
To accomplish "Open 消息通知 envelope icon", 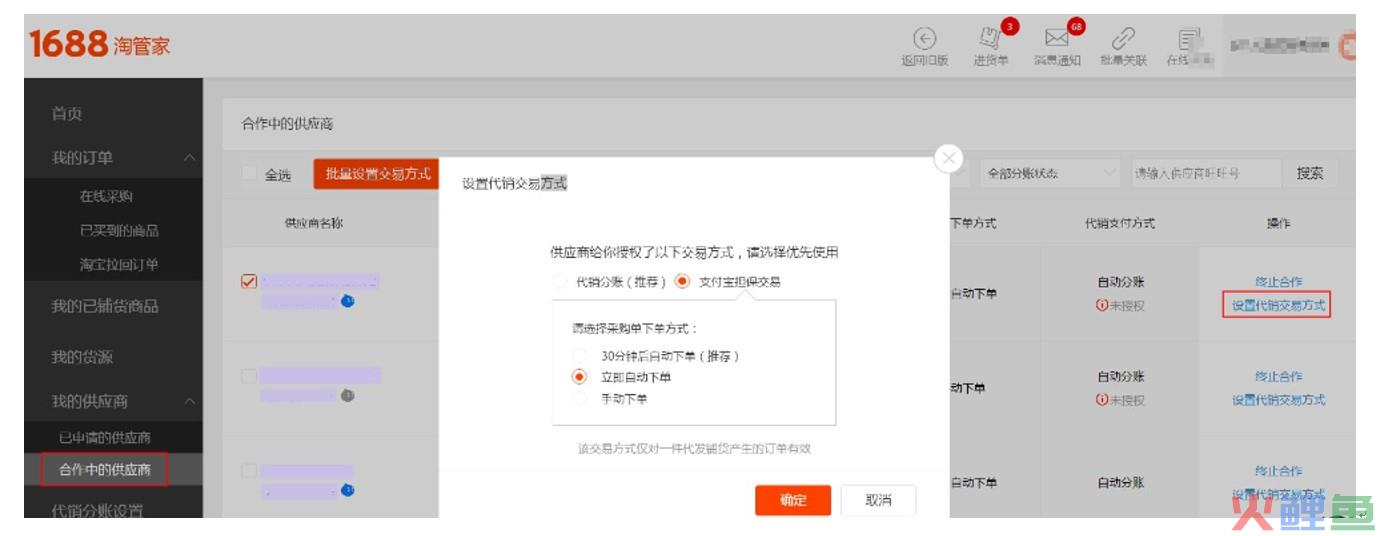I will pyautogui.click(x=1057, y=39).
